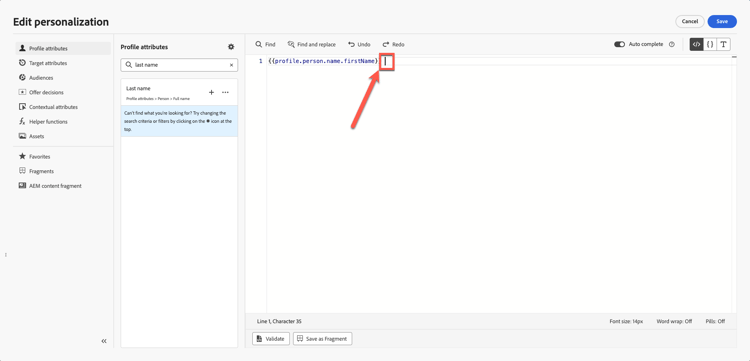Select the Last name attribute row

tap(179, 93)
